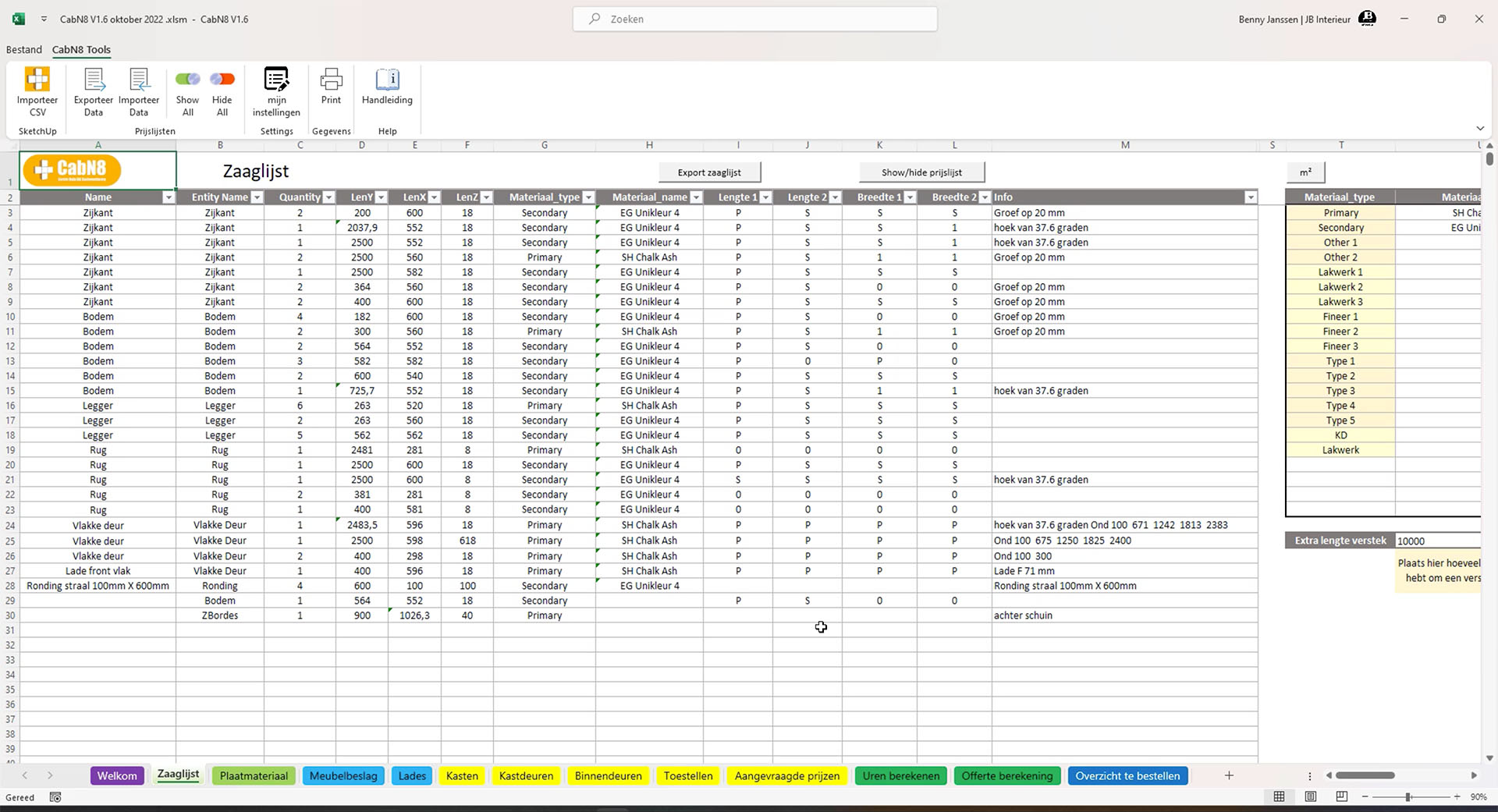The height and width of the screenshot is (812, 1498).
Task: Open the CabN8 Tools ribbon tab
Action: (x=81, y=49)
